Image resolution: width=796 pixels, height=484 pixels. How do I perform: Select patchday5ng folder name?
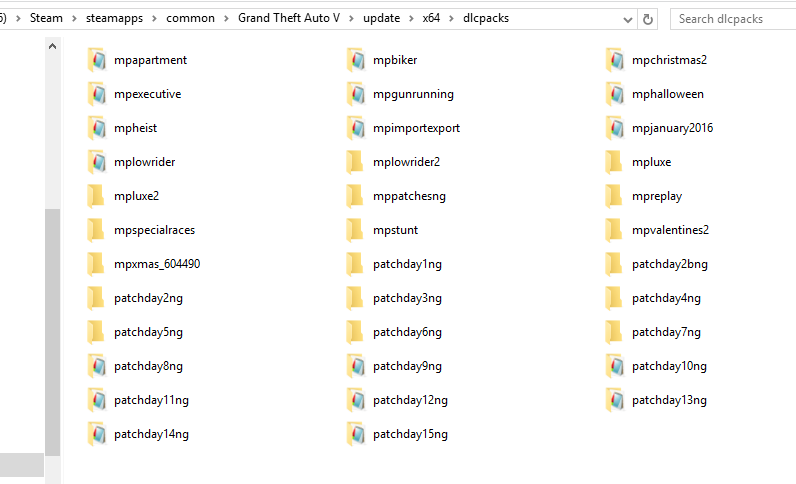pos(148,333)
